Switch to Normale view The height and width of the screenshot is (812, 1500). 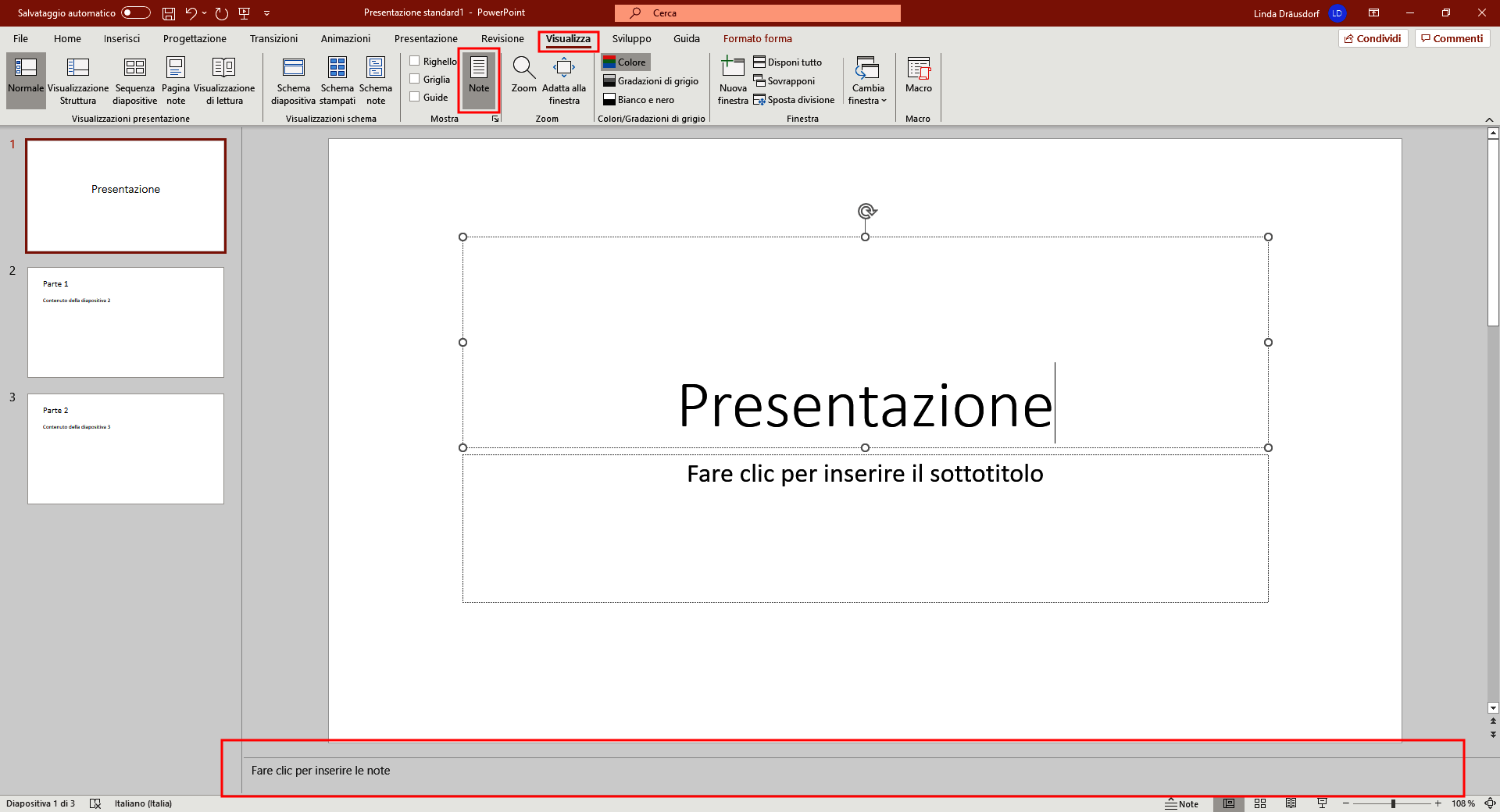click(x=24, y=80)
